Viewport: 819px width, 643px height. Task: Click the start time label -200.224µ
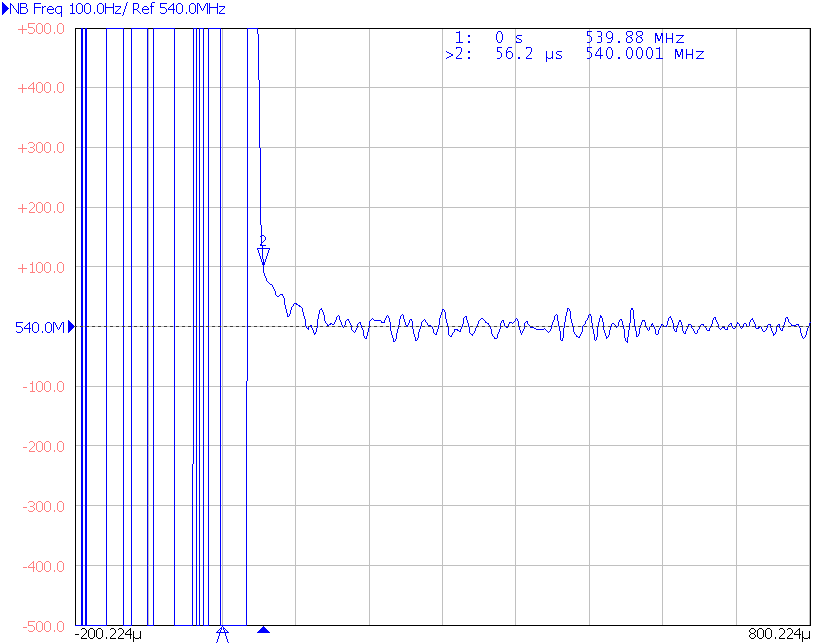pos(110,634)
